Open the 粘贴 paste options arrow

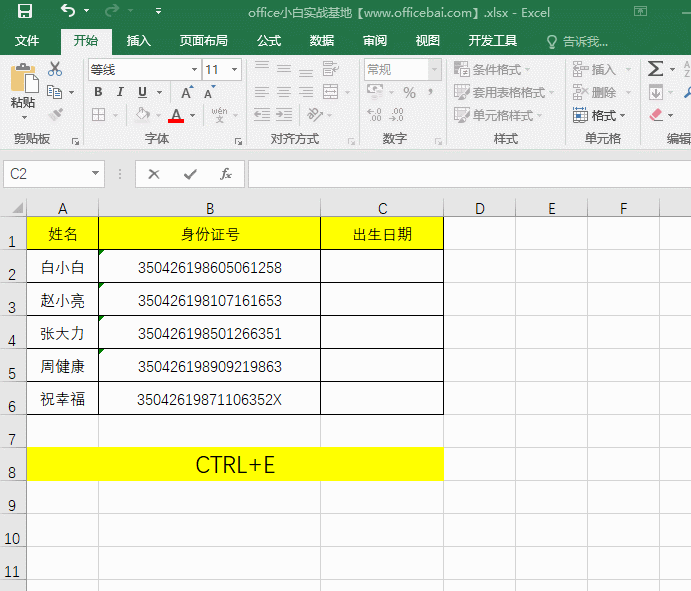(x=24, y=117)
